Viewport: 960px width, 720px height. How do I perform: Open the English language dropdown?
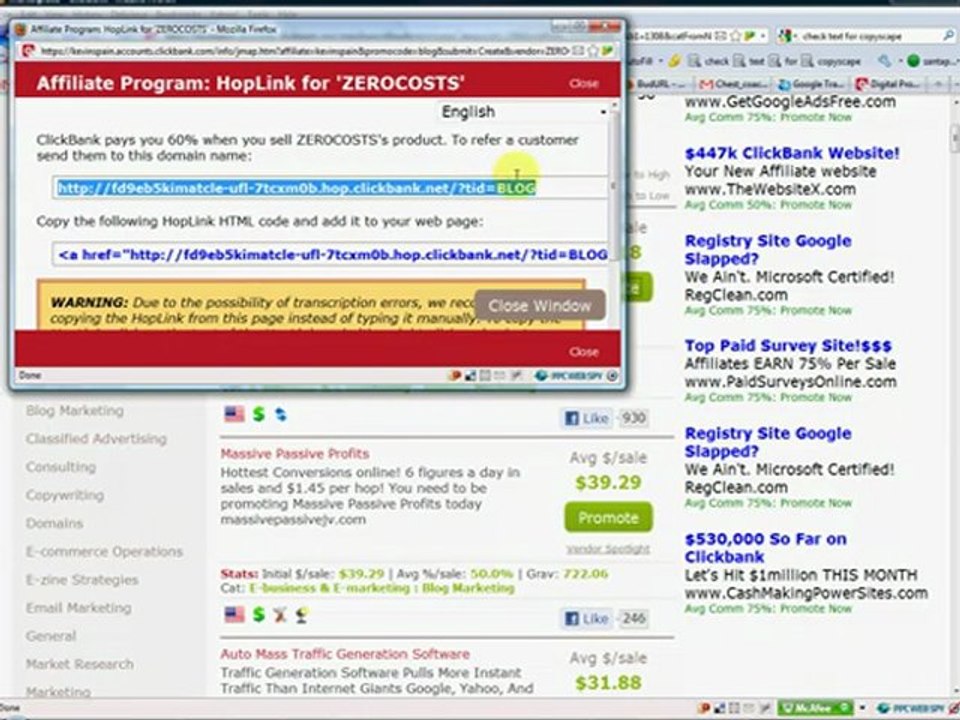523,112
